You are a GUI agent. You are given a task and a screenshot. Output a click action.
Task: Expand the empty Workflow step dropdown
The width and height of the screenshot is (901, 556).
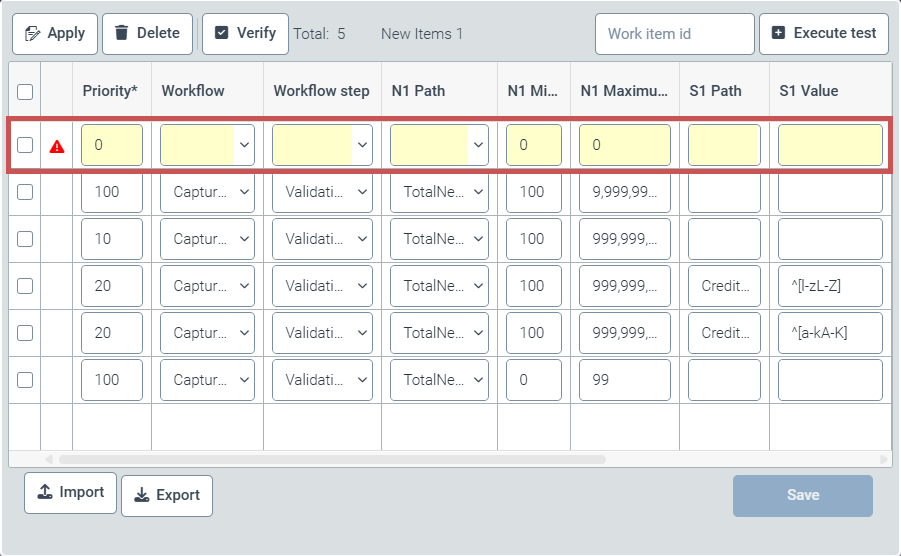(x=322, y=145)
